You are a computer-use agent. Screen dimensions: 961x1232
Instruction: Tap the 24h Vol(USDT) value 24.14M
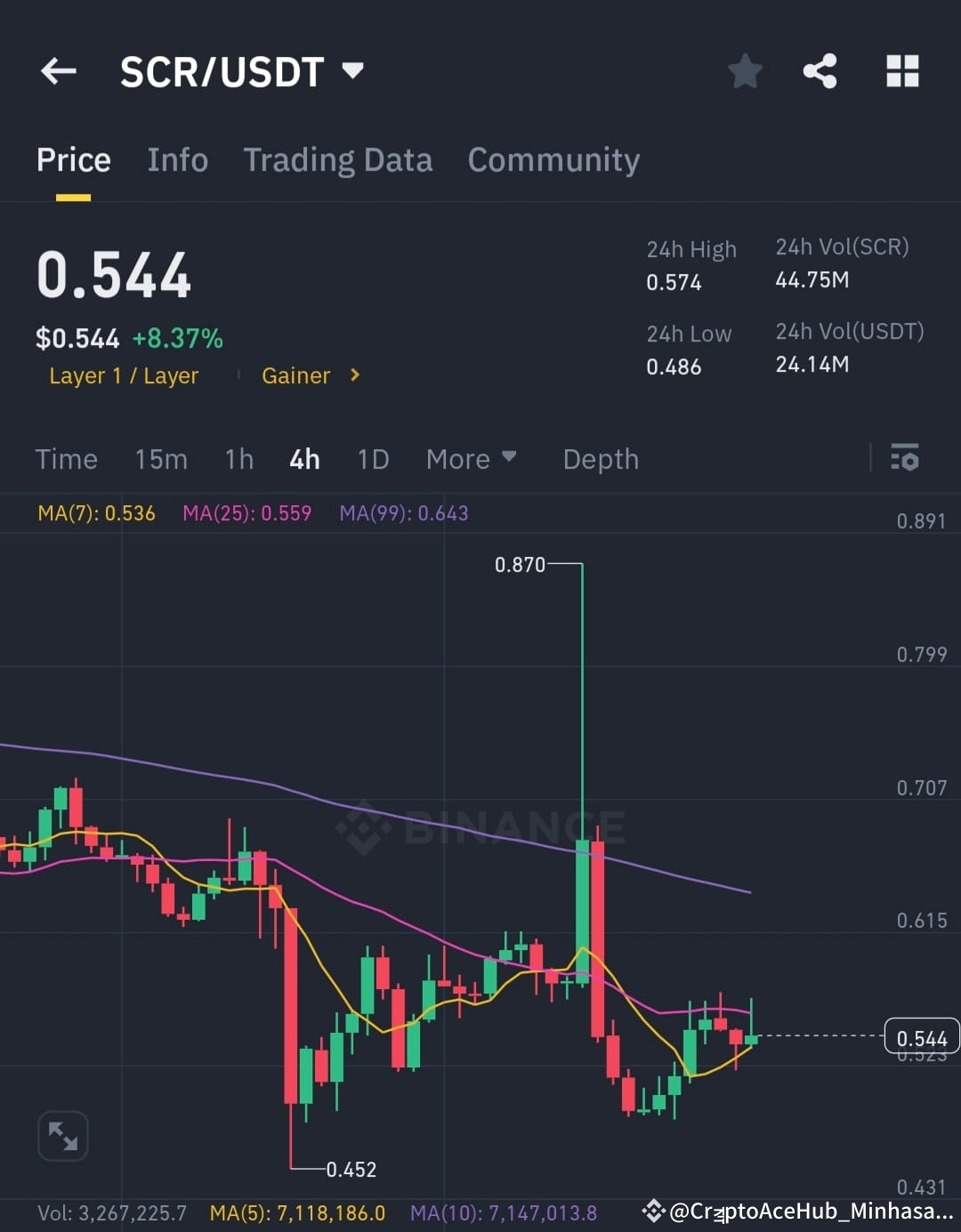(x=812, y=365)
